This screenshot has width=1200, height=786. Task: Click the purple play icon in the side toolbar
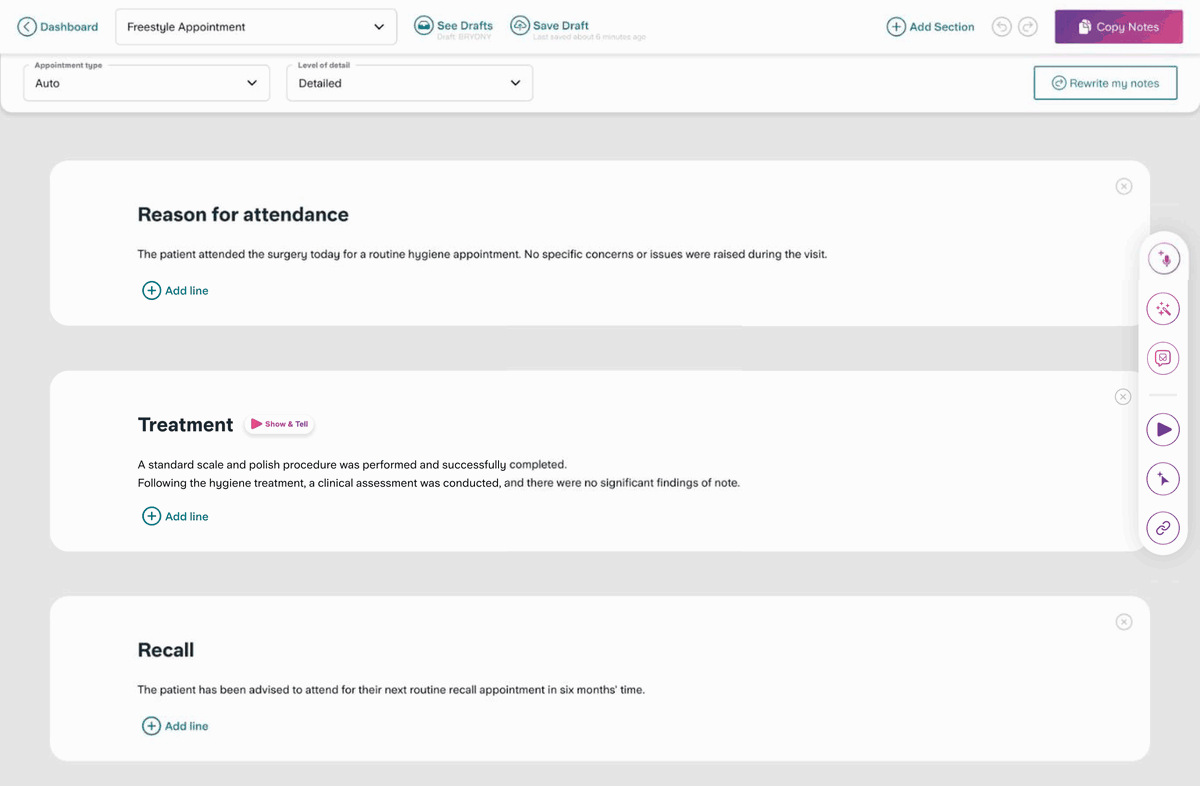[x=1163, y=430]
